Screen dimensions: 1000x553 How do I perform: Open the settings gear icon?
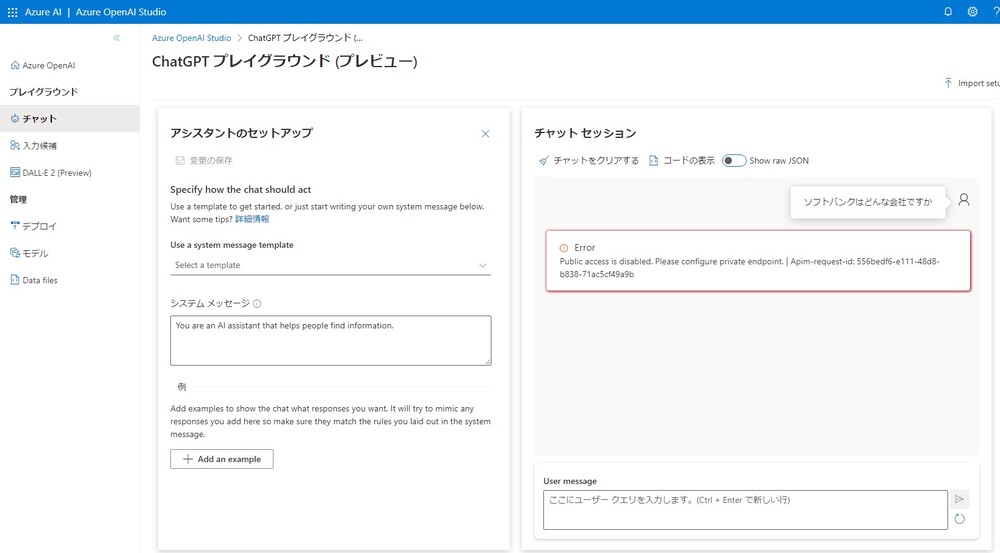(972, 12)
